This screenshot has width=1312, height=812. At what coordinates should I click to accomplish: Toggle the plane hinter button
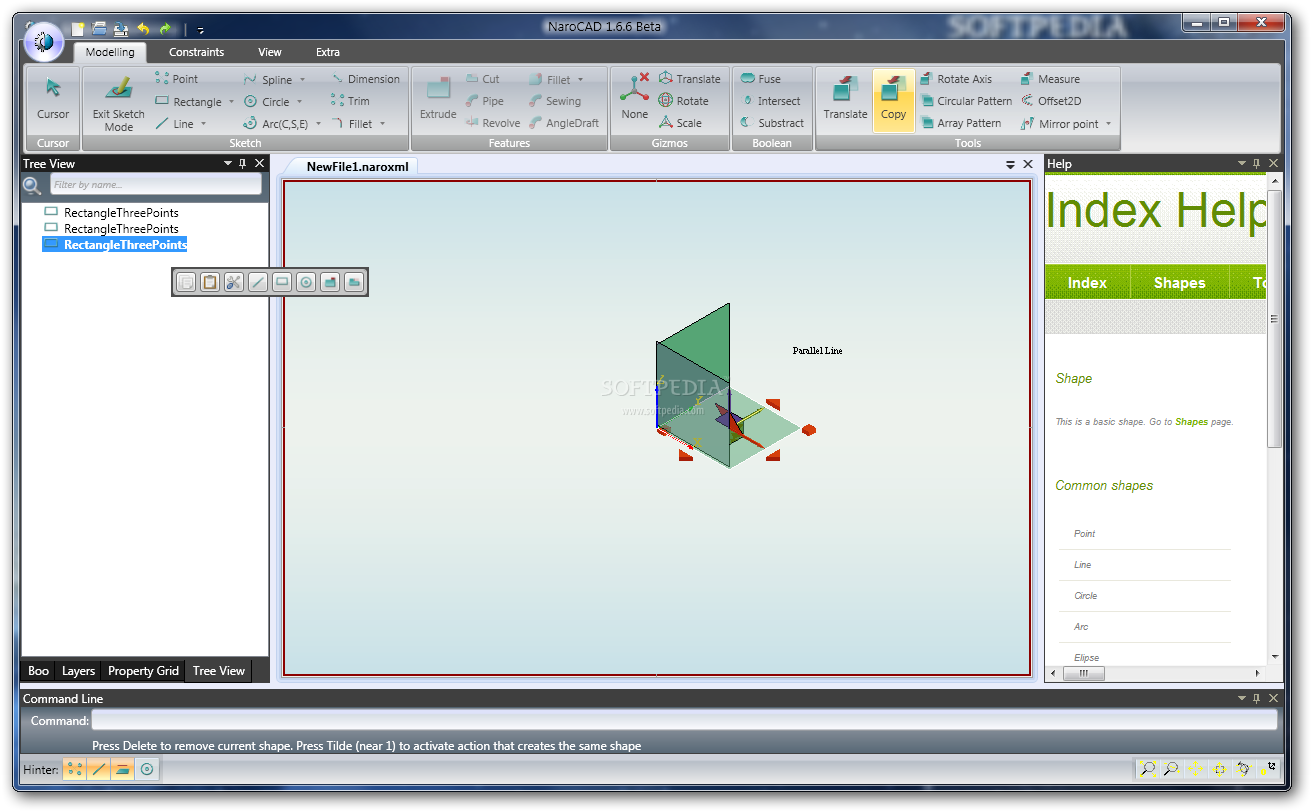click(122, 769)
